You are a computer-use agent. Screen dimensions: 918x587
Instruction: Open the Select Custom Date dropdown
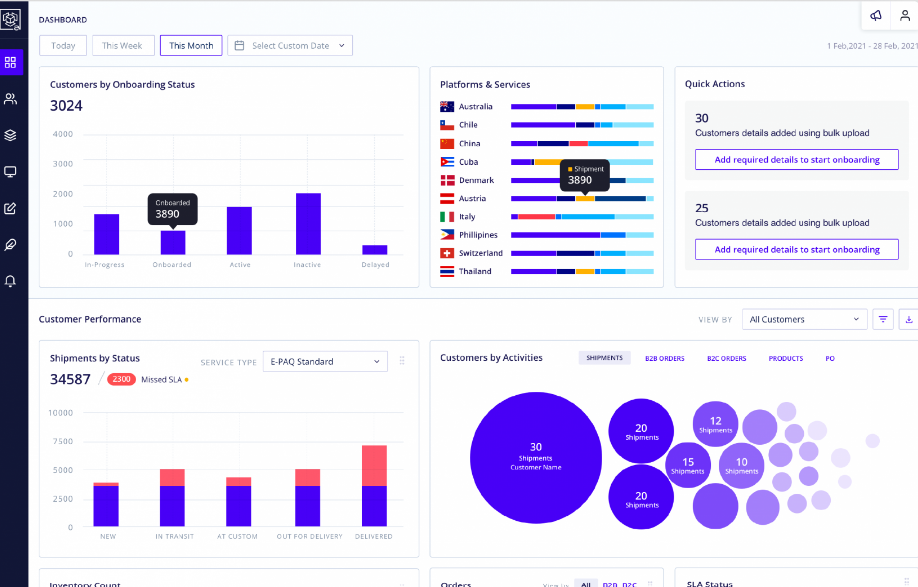pyautogui.click(x=290, y=45)
